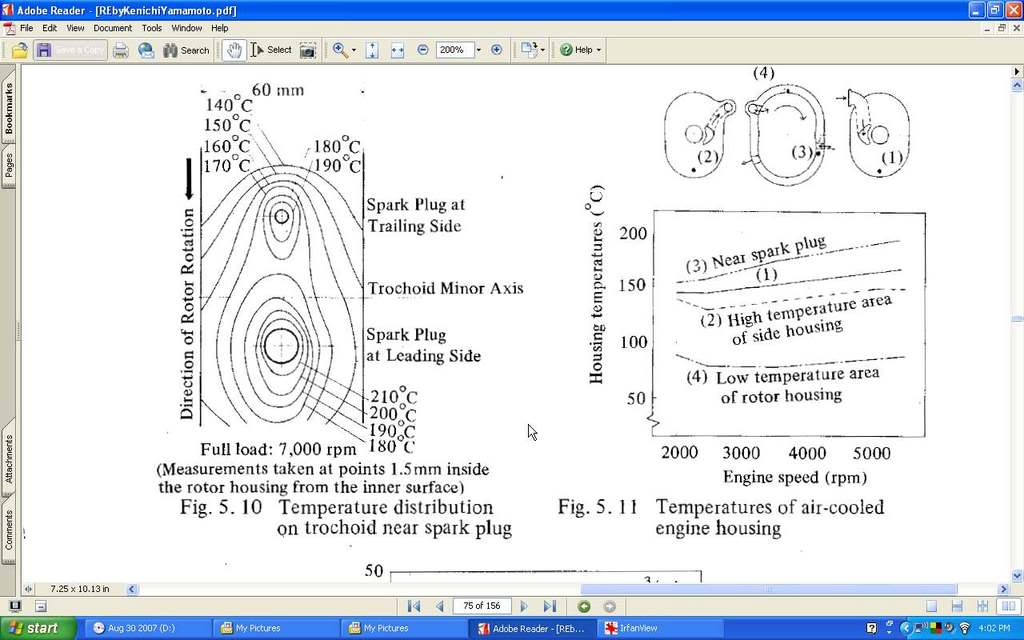Switch to Aug 30 2007 (D:) taskbar window
The height and width of the screenshot is (640, 1024).
coord(148,628)
